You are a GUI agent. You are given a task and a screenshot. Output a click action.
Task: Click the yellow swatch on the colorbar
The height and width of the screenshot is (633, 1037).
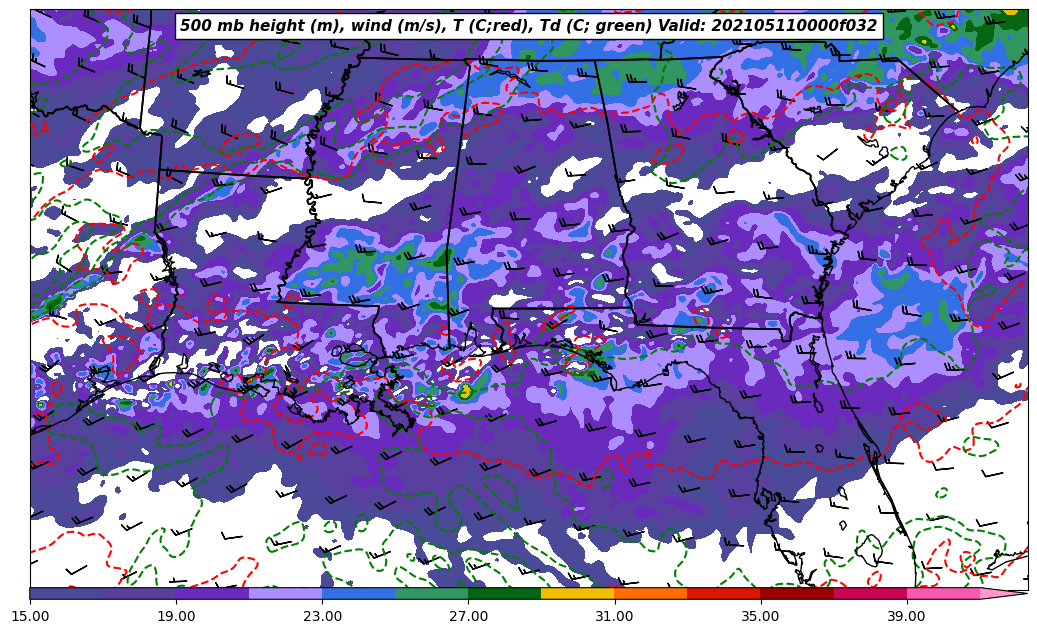click(x=577, y=593)
